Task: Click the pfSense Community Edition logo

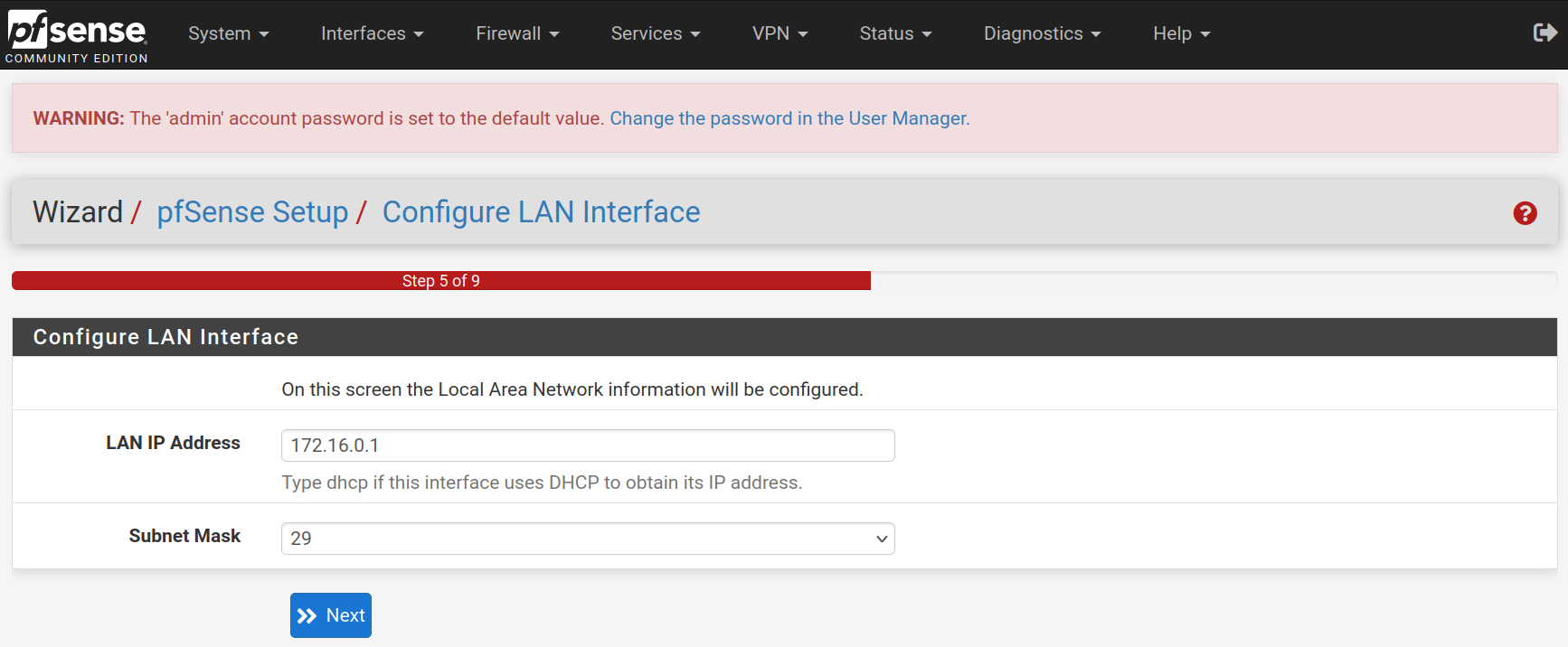Action: click(77, 35)
